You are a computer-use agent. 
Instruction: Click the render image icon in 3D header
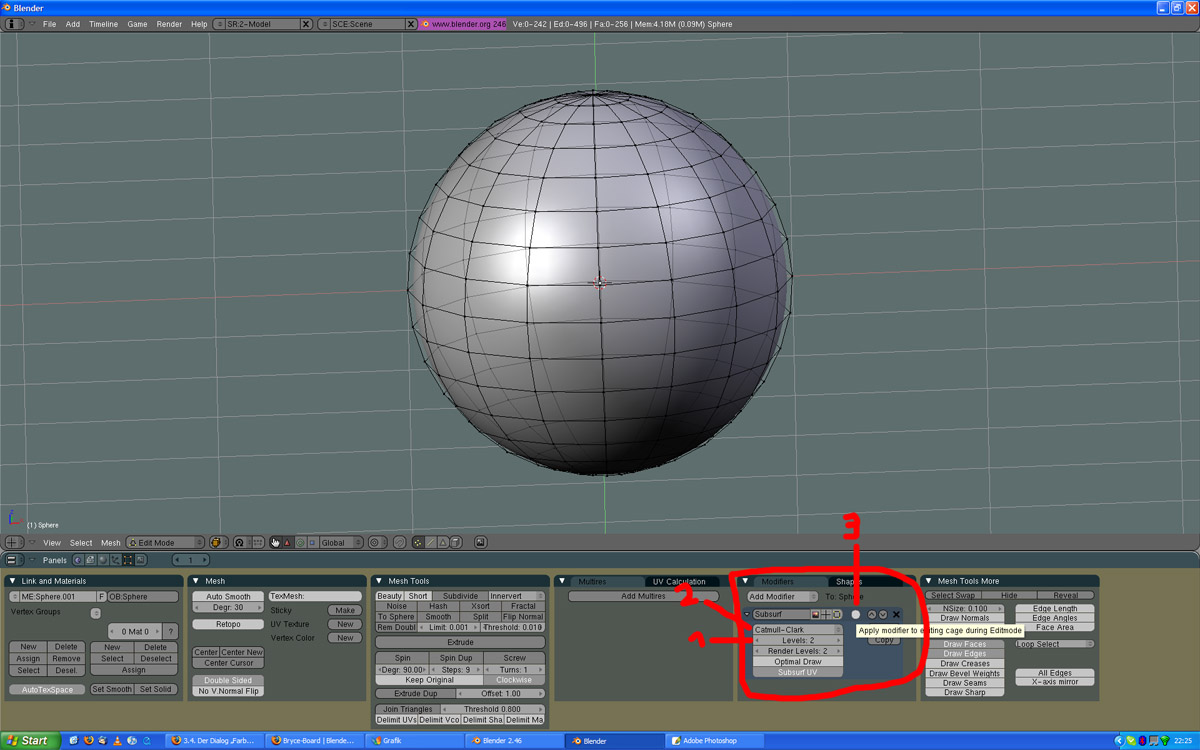(480, 542)
